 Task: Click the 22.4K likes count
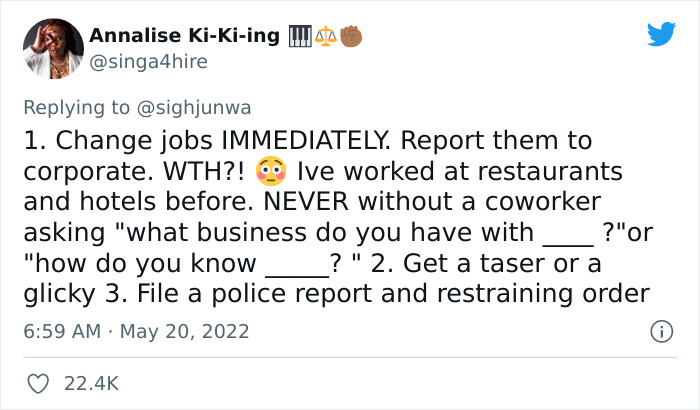(91, 383)
